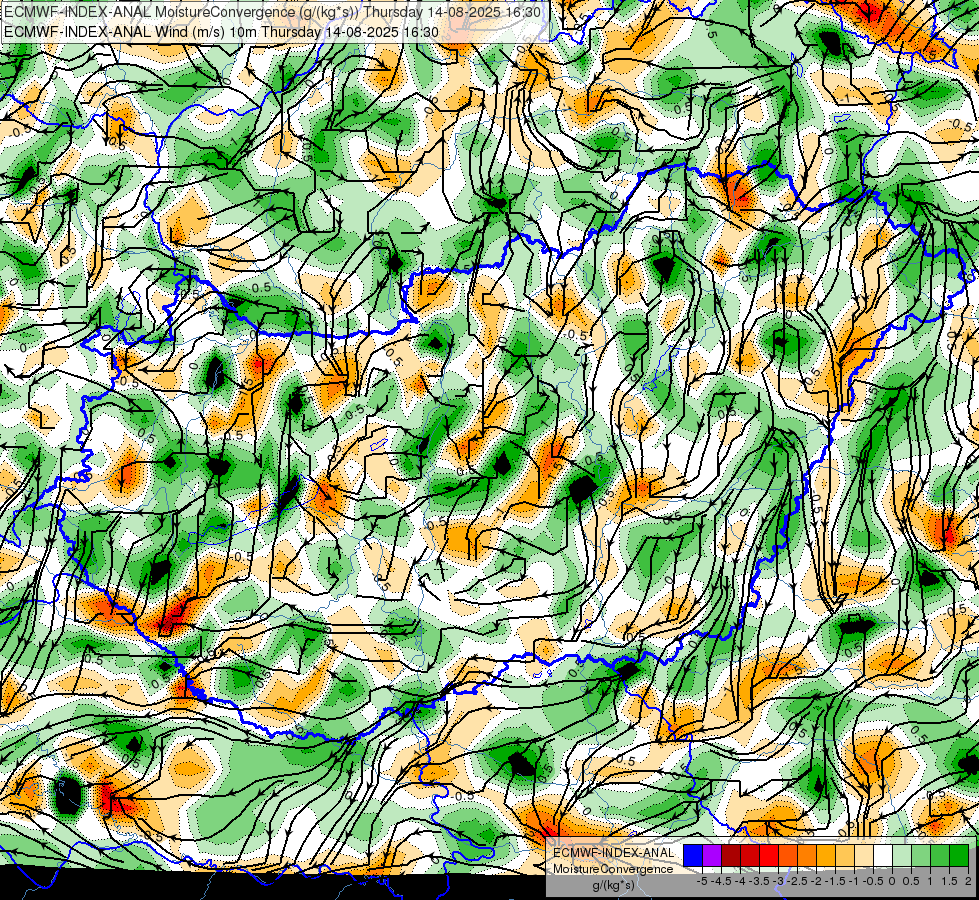Click the '-4.5' tick label on legend scale
Viewport: 979px width, 900px height.
tap(721, 881)
